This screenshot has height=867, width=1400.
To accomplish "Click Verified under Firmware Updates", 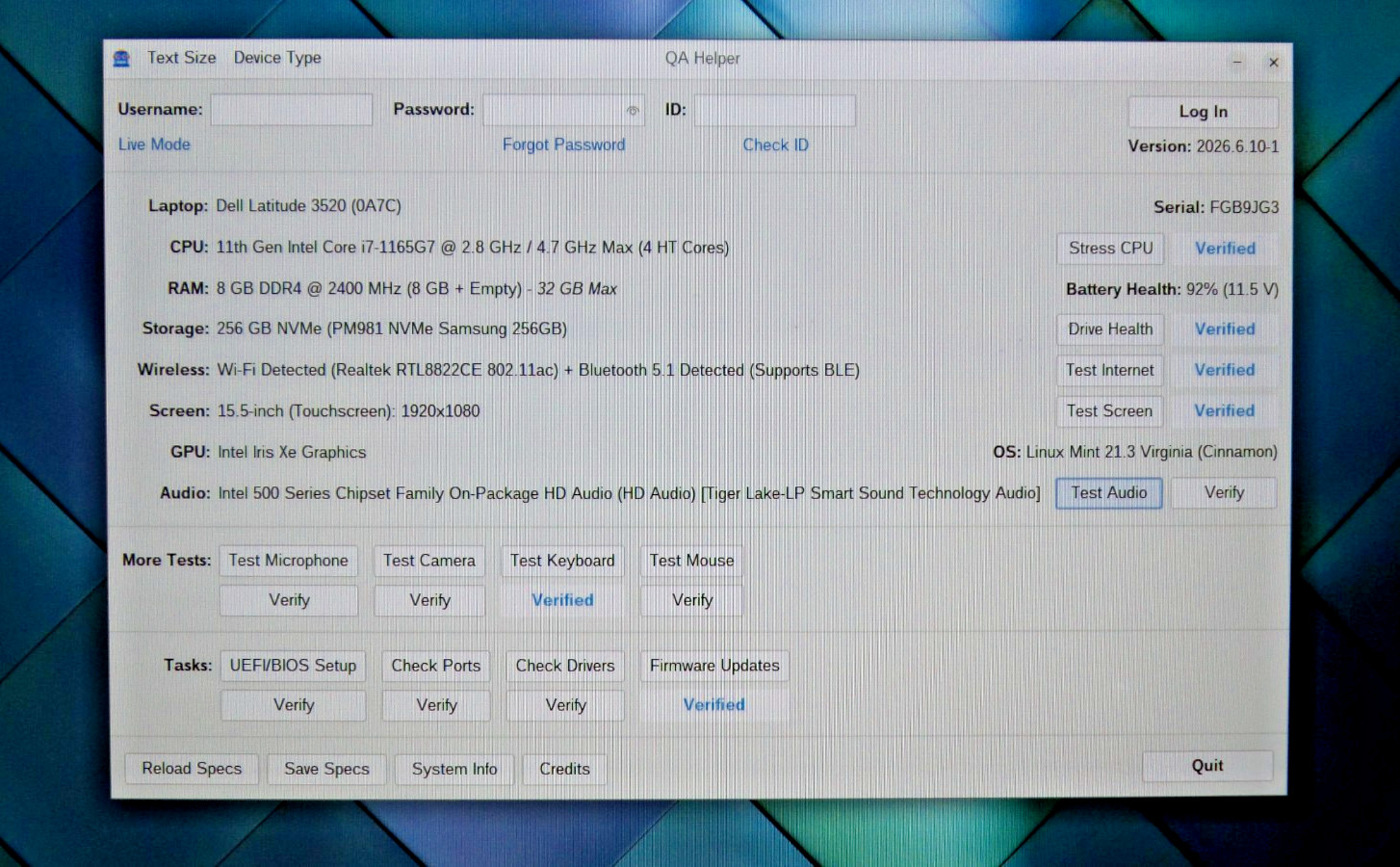I will [714, 705].
